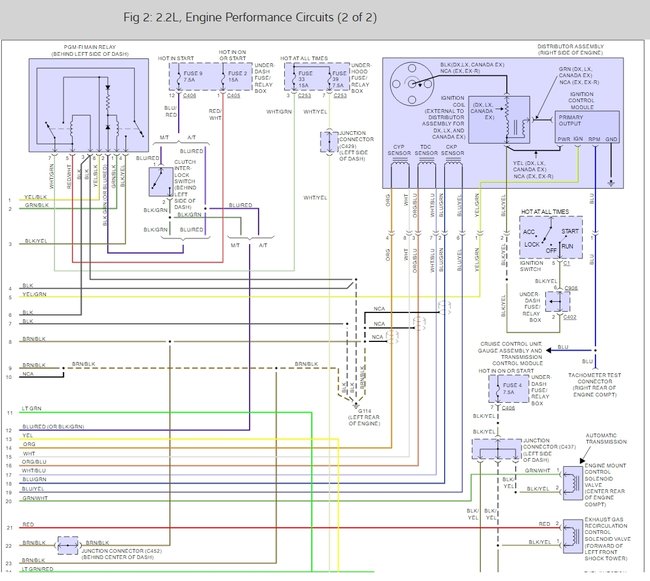This screenshot has width=650, height=581.
Task: Click the ignition switch contact box
Action: tap(551, 237)
